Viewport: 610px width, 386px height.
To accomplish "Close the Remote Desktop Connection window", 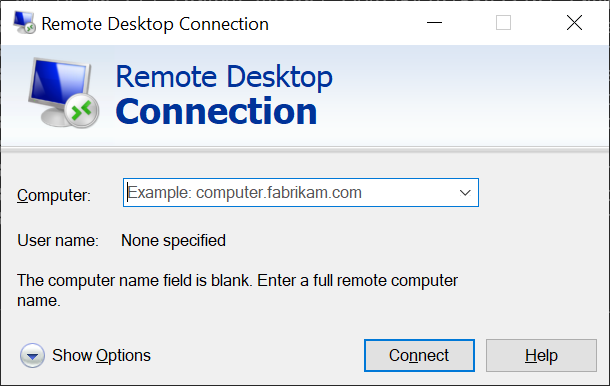I will (574, 23).
